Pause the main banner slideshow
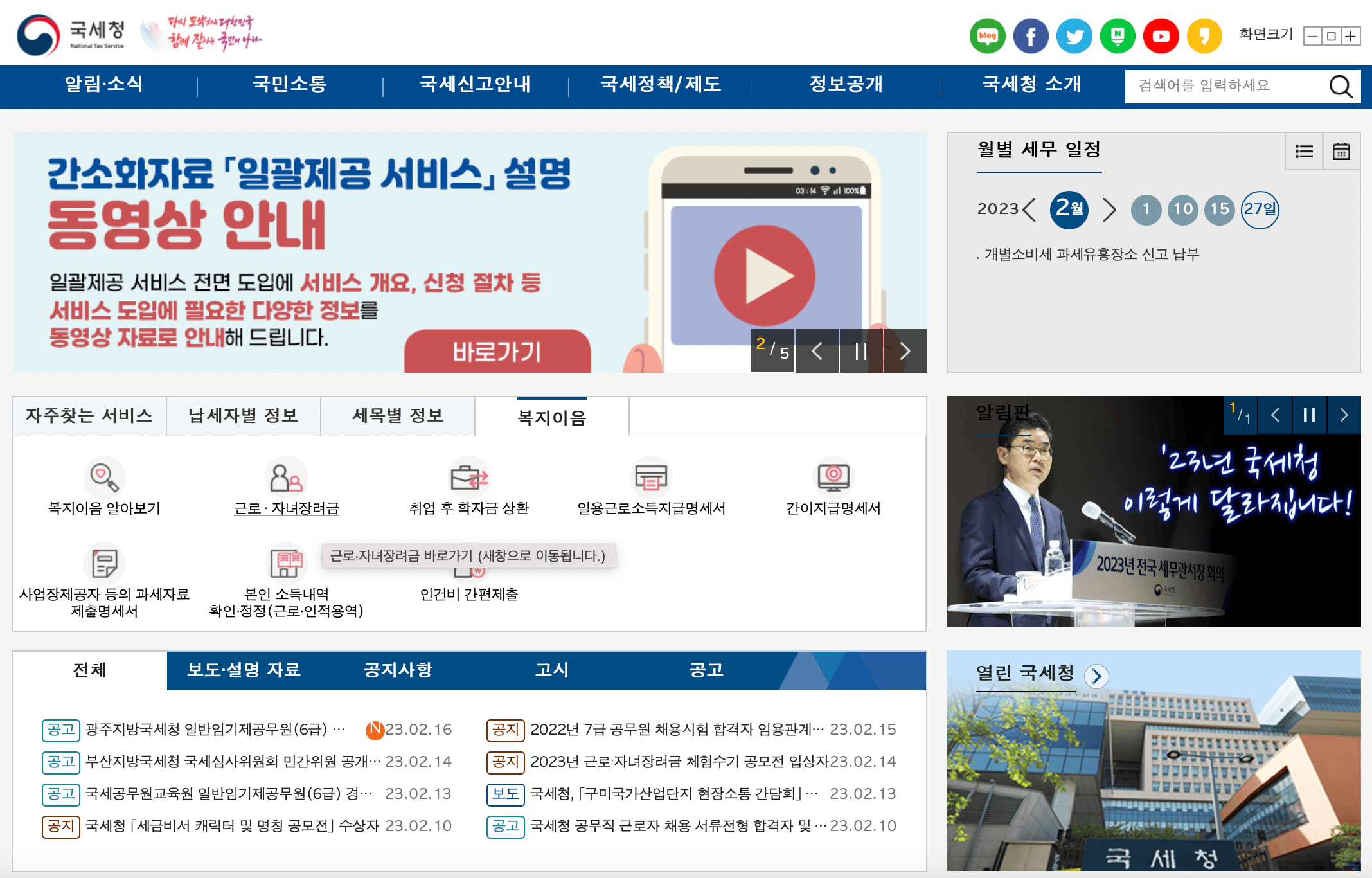Viewport: 1372px width, 878px height. (x=861, y=352)
